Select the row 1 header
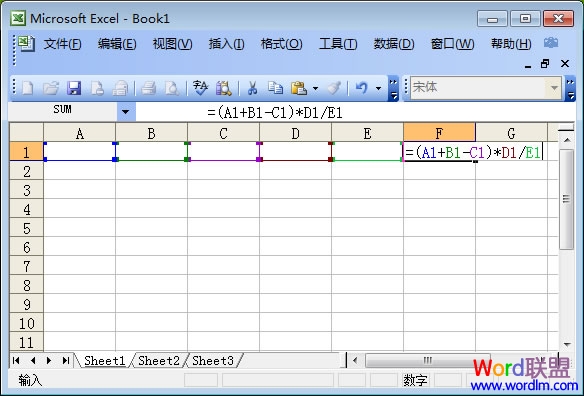The height and width of the screenshot is (396, 584). 26,152
